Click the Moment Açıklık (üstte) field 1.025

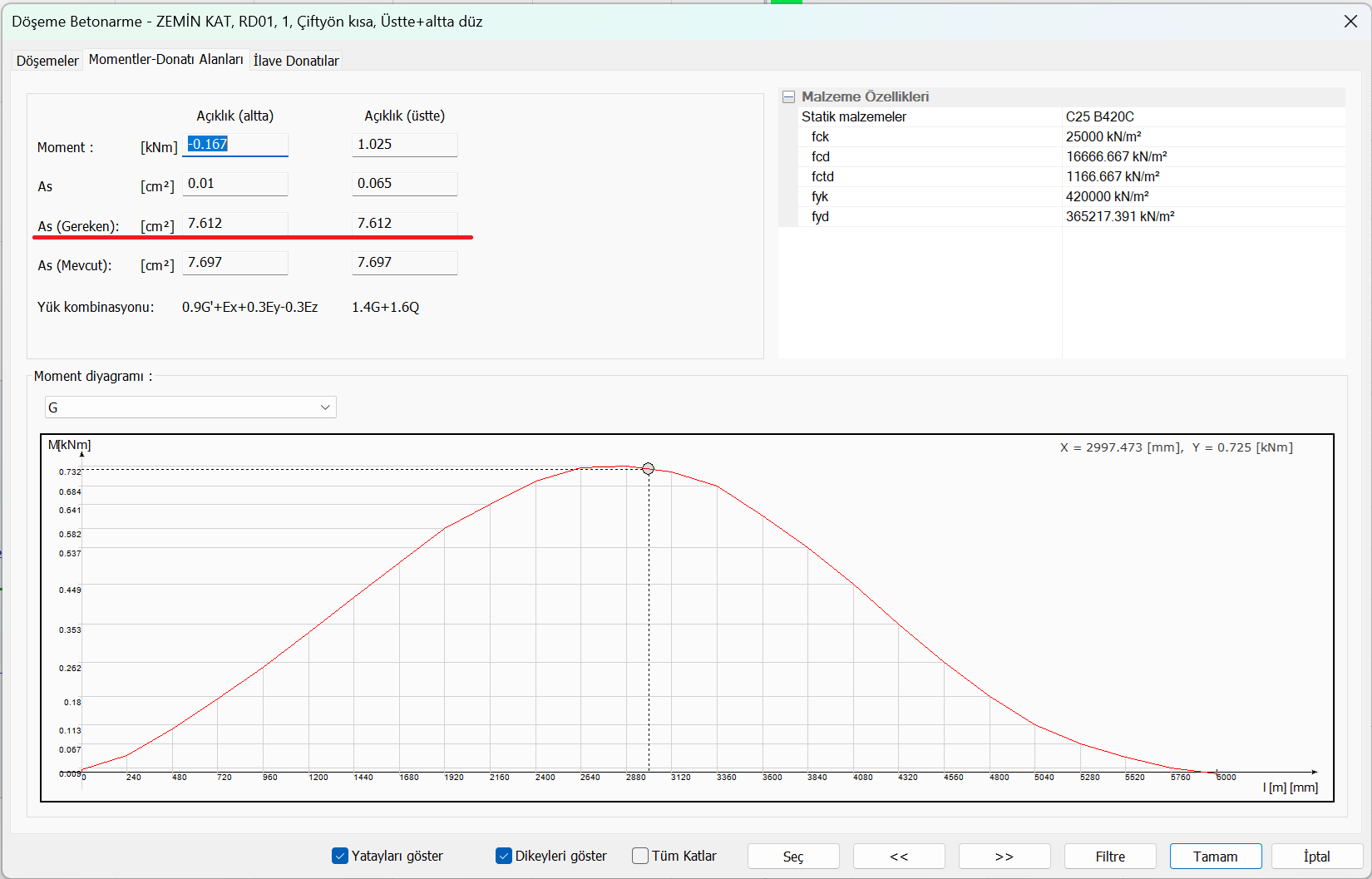coord(405,145)
